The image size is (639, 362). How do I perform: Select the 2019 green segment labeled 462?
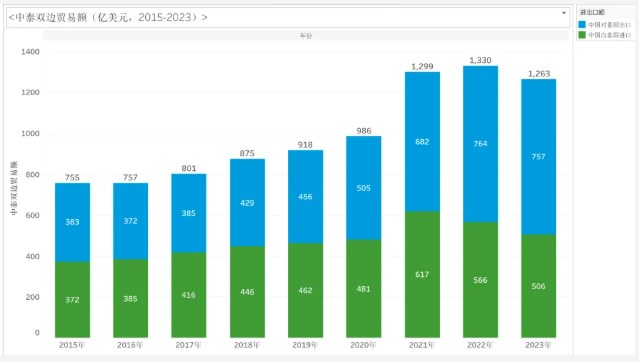pos(306,290)
